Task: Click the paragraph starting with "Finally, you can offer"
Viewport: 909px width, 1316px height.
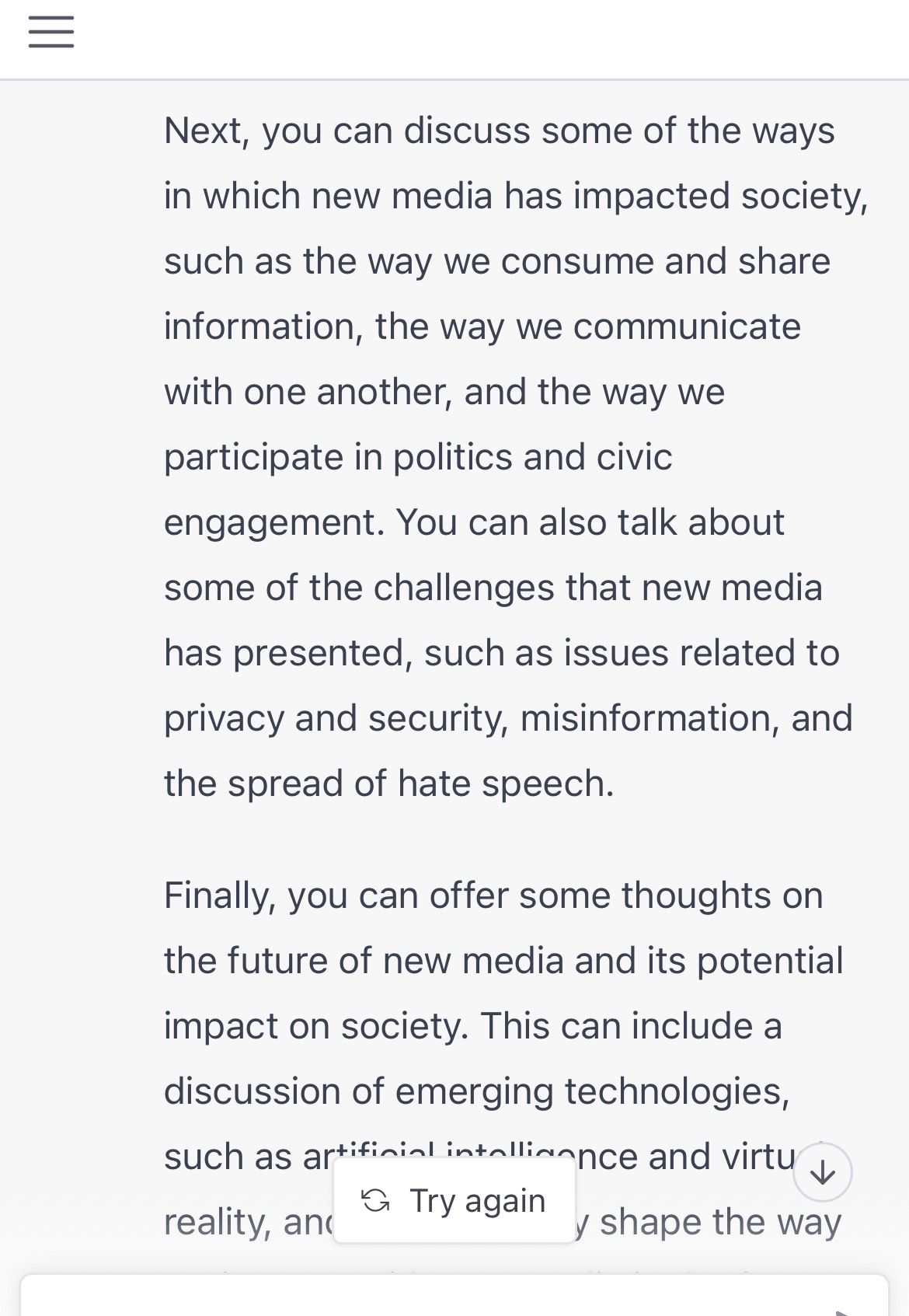Action: [x=497, y=1026]
